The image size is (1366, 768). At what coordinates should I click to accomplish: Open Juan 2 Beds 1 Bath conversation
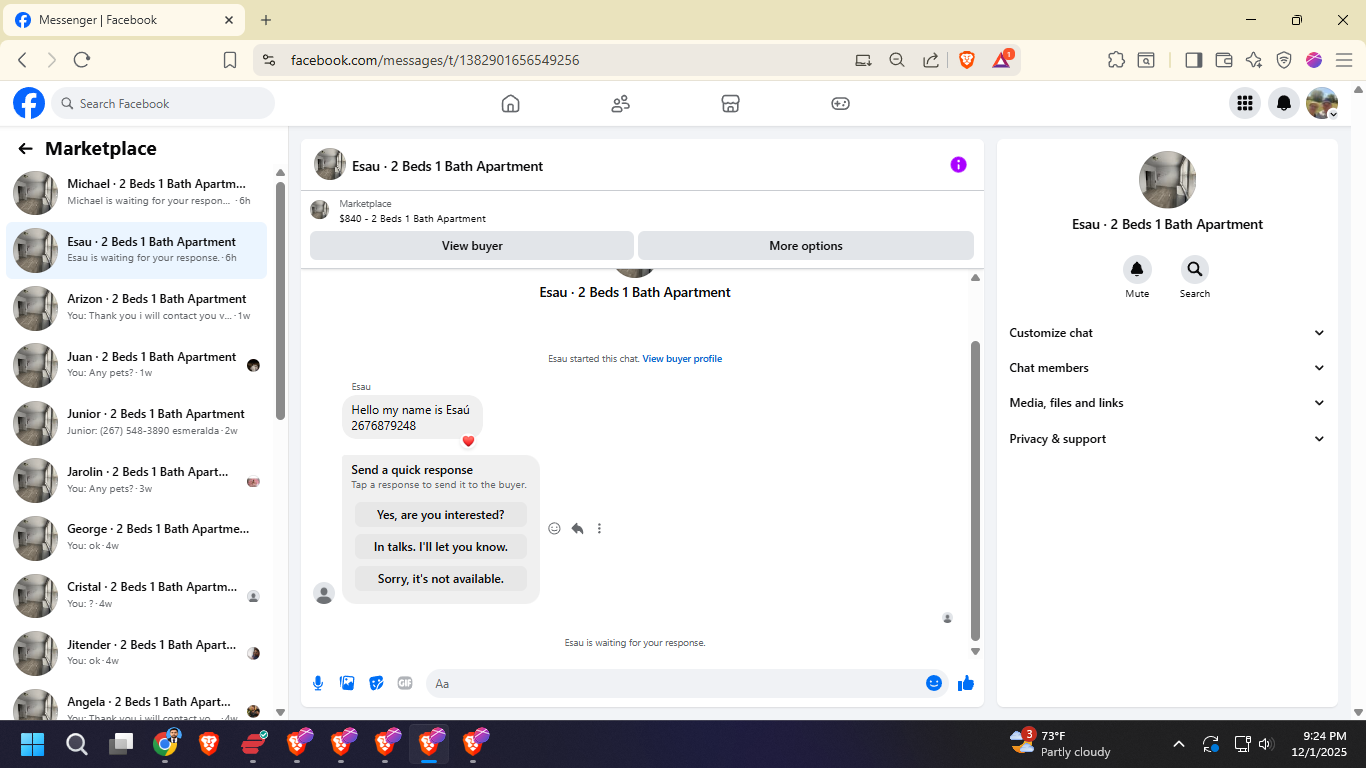tap(137, 365)
